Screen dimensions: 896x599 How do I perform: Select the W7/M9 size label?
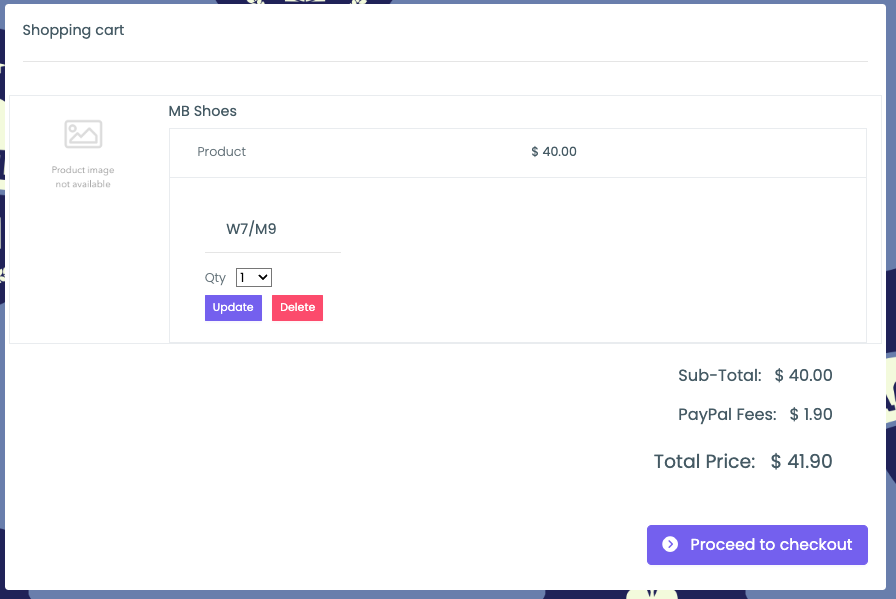[x=251, y=229]
